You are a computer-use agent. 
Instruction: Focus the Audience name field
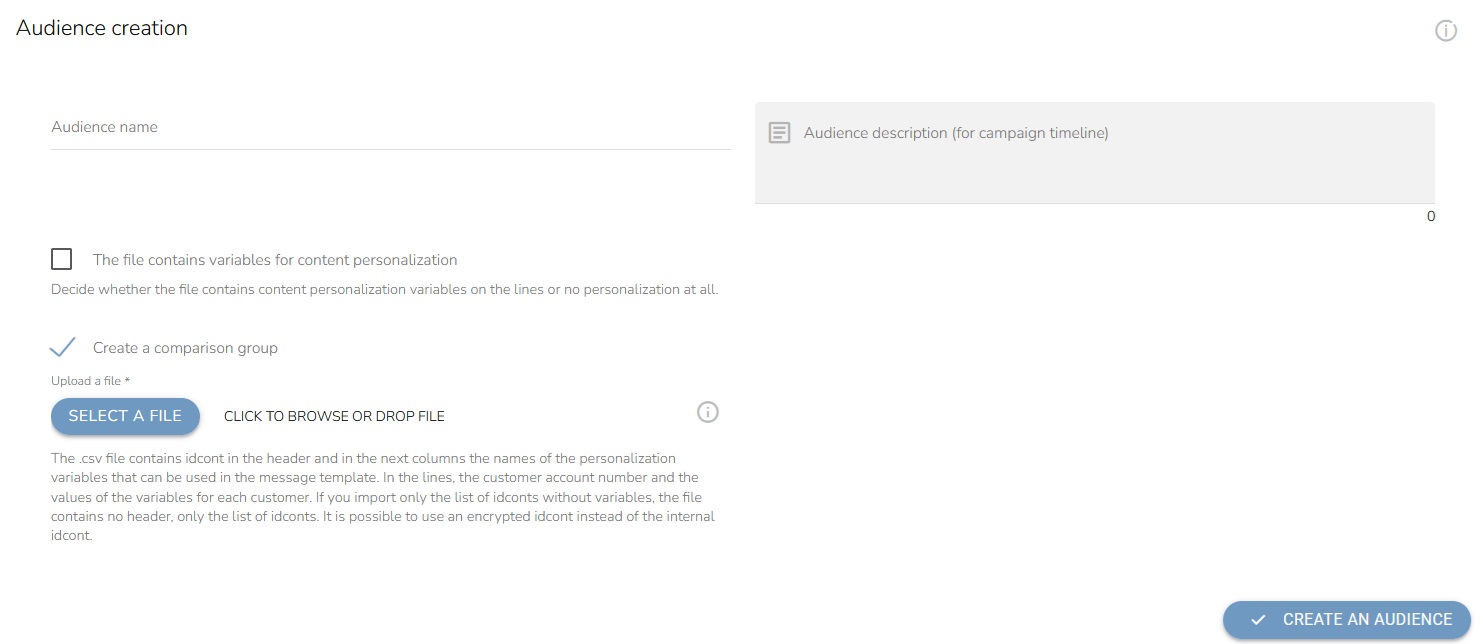pyautogui.click(x=390, y=128)
